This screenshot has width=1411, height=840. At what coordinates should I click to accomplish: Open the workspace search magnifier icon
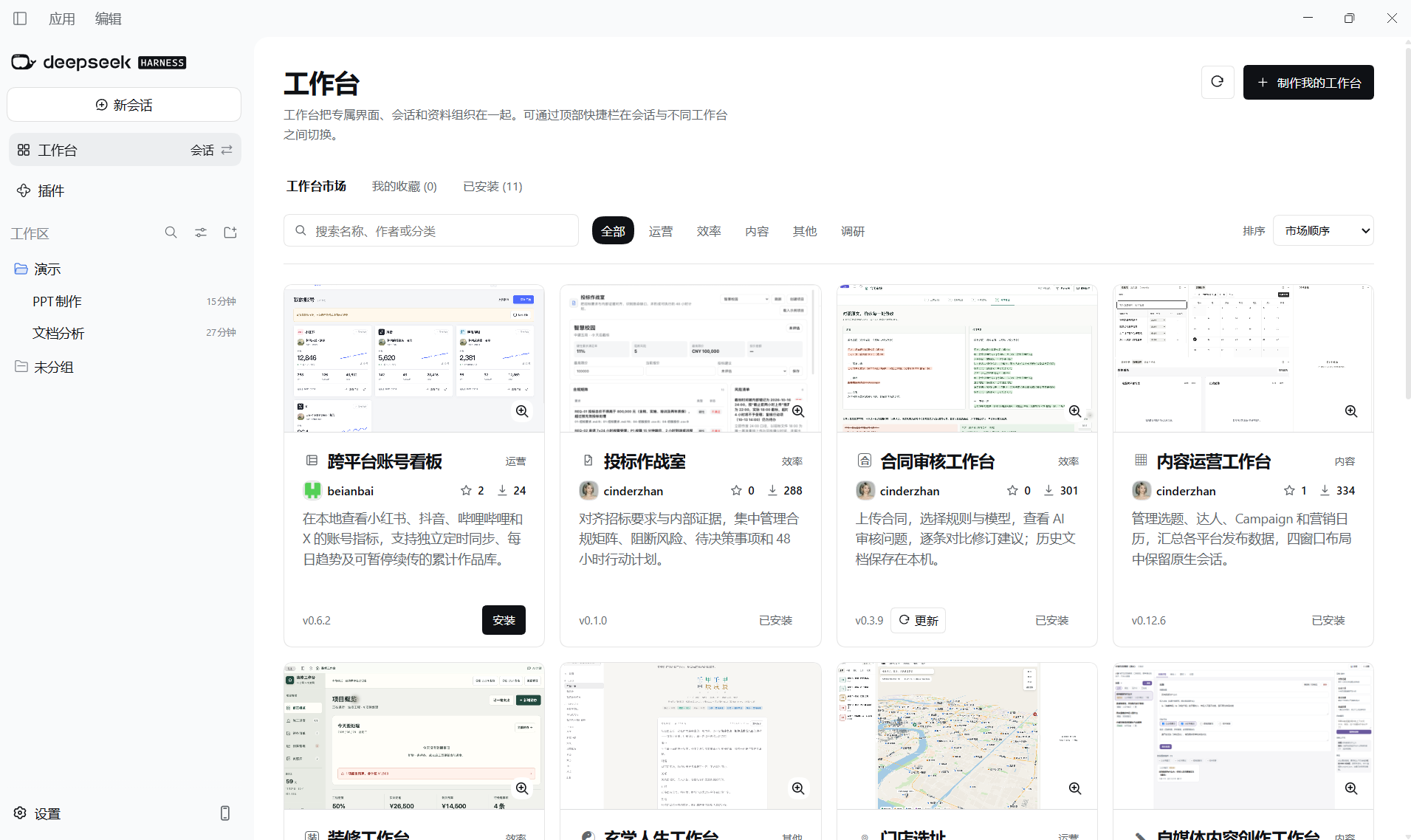click(171, 233)
